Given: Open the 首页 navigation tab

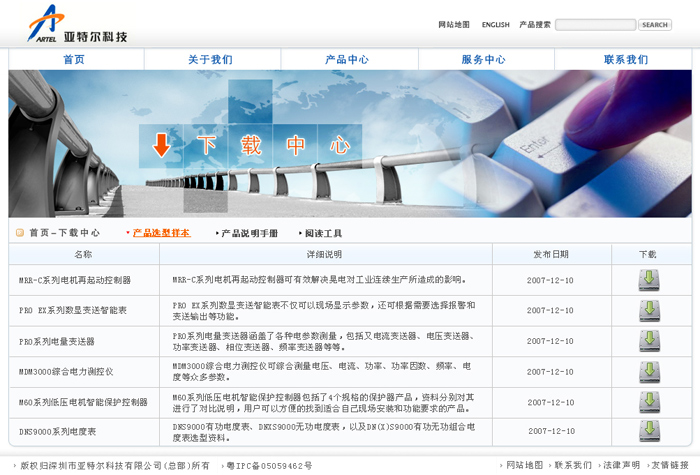Looking at the screenshot, I should 74,59.
